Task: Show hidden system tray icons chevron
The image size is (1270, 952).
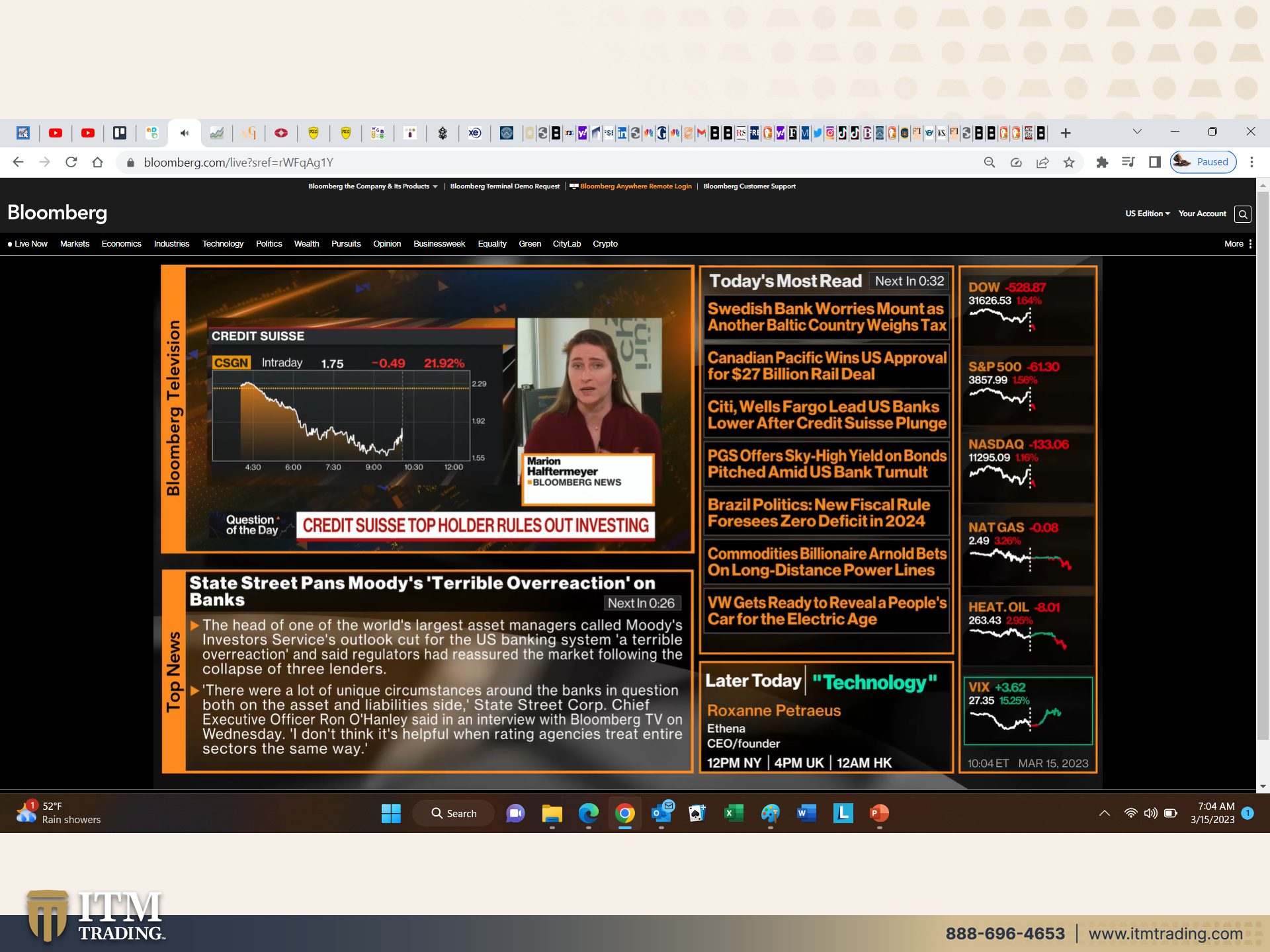Action: [1105, 813]
